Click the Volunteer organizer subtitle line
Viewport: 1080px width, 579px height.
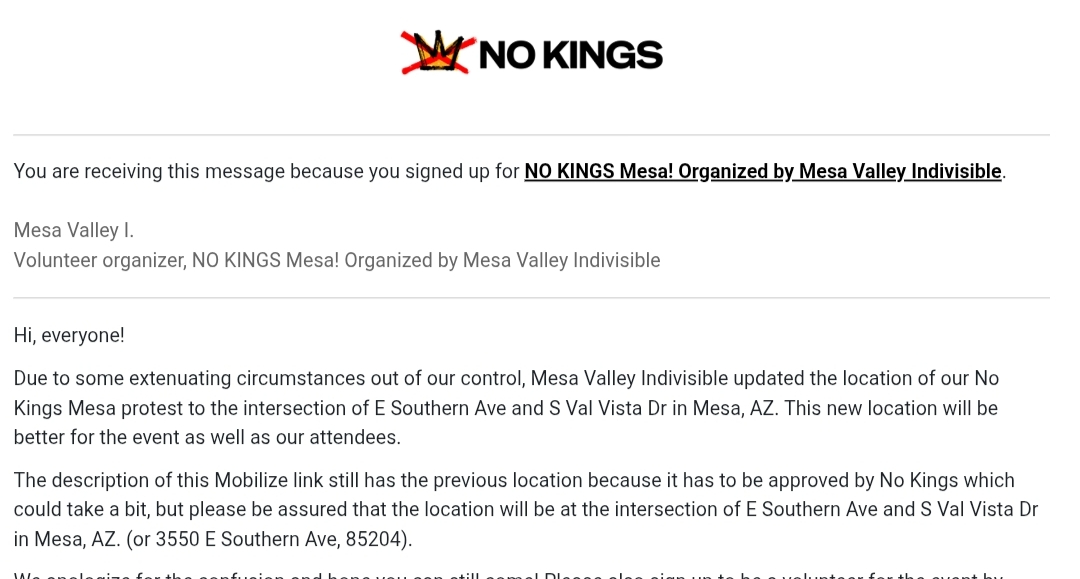click(336, 260)
